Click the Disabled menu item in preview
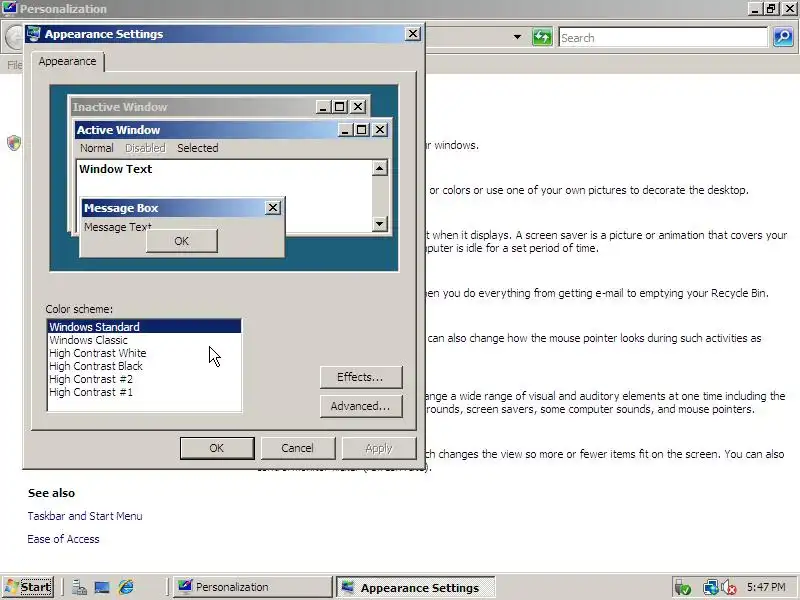This screenshot has width=800, height=600. coord(145,148)
